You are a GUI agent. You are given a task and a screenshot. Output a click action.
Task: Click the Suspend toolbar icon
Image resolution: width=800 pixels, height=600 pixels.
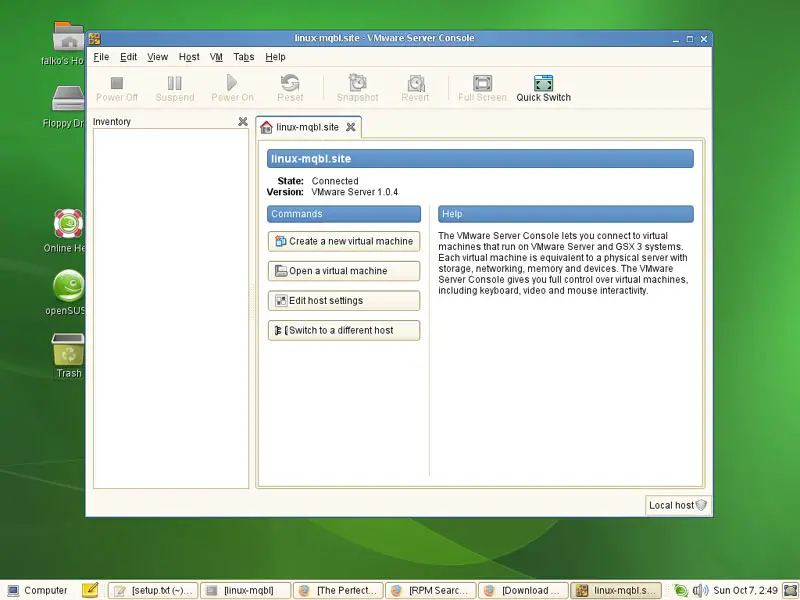coord(174,83)
